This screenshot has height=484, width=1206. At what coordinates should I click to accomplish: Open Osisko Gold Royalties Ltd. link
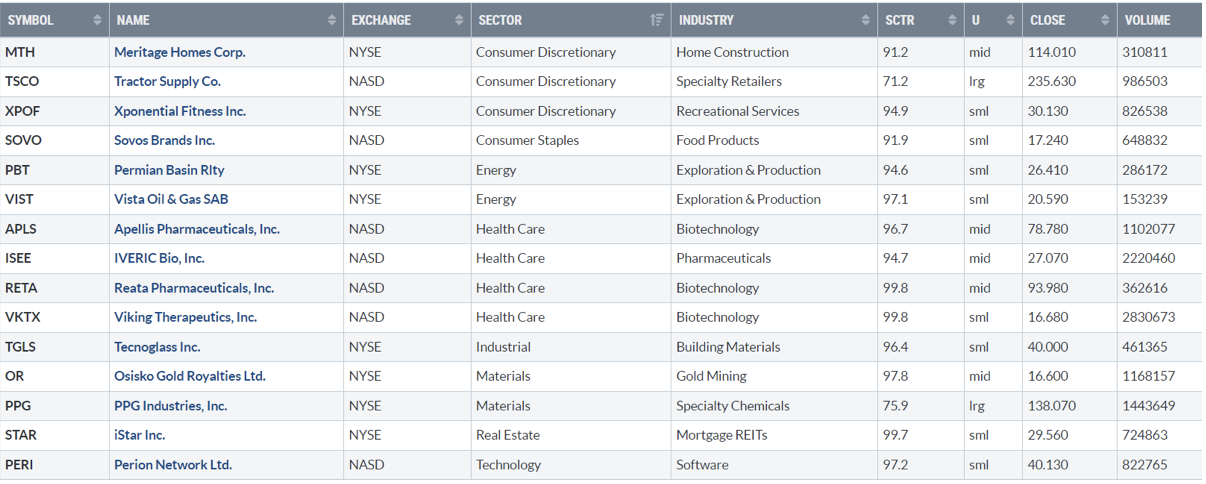pyautogui.click(x=190, y=376)
